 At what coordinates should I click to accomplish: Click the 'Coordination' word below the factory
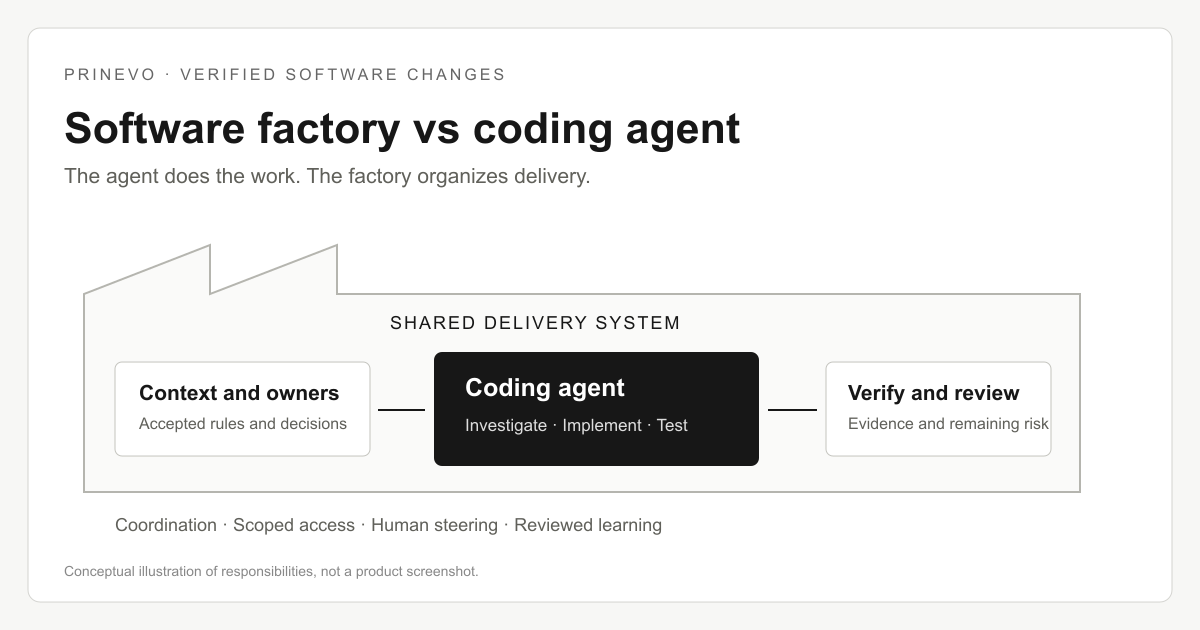pyautogui.click(x=166, y=525)
